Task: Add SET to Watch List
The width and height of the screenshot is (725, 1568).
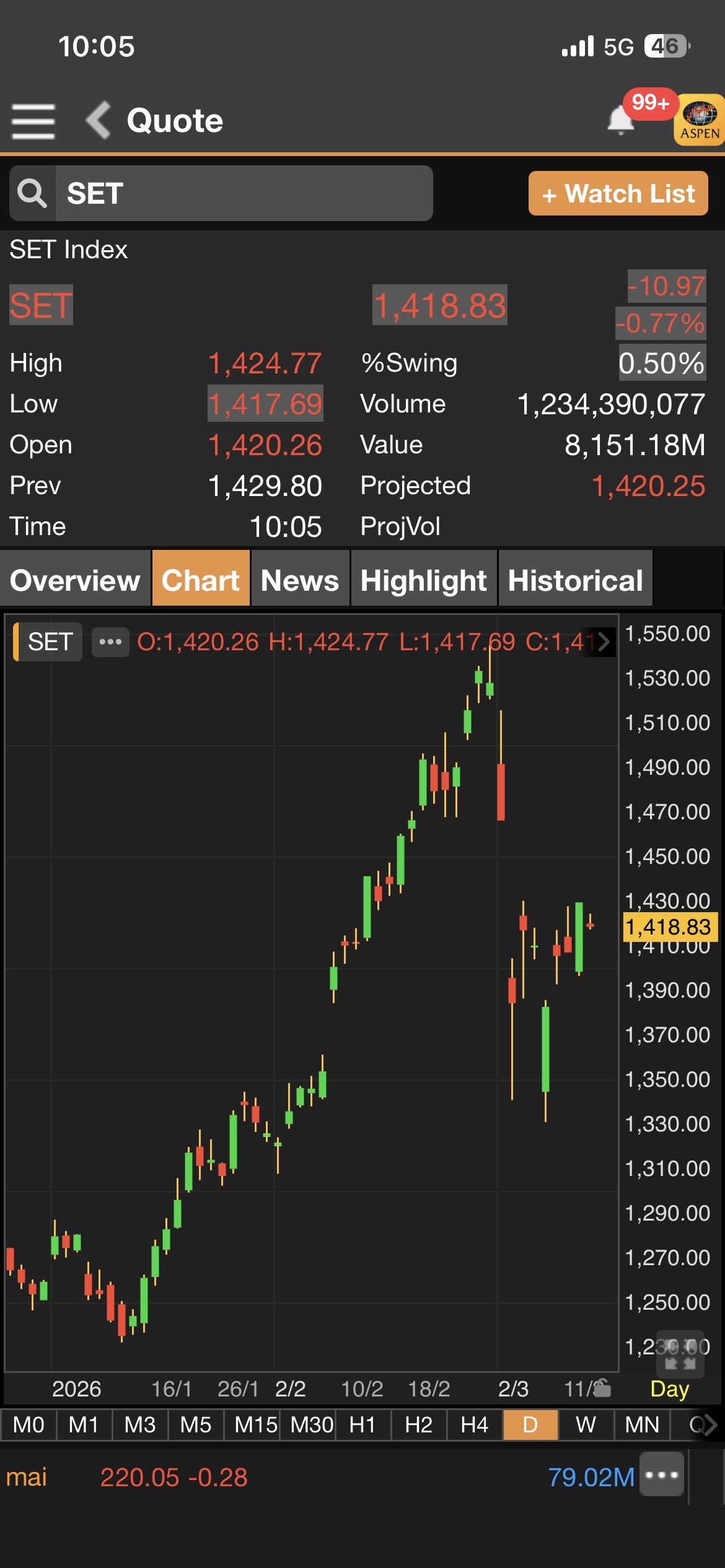Action: 618,193
